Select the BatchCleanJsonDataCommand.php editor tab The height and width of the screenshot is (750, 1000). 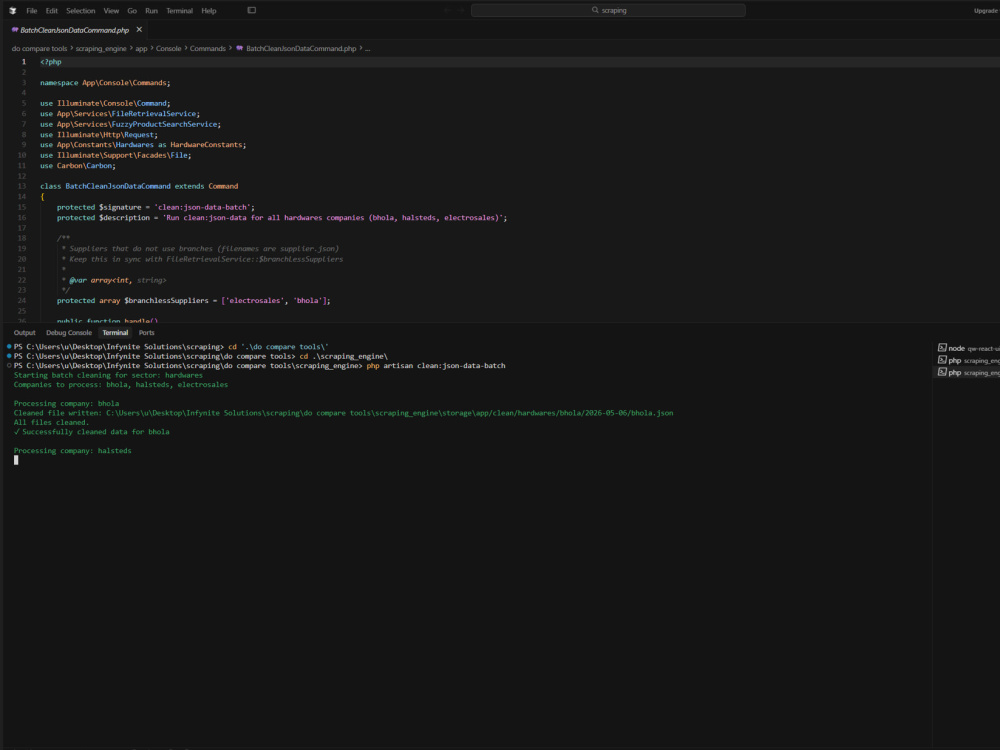pyautogui.click(x=75, y=30)
